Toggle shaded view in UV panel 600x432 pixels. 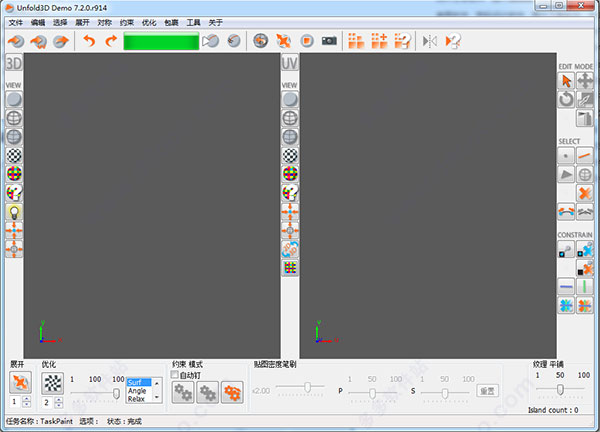290,99
